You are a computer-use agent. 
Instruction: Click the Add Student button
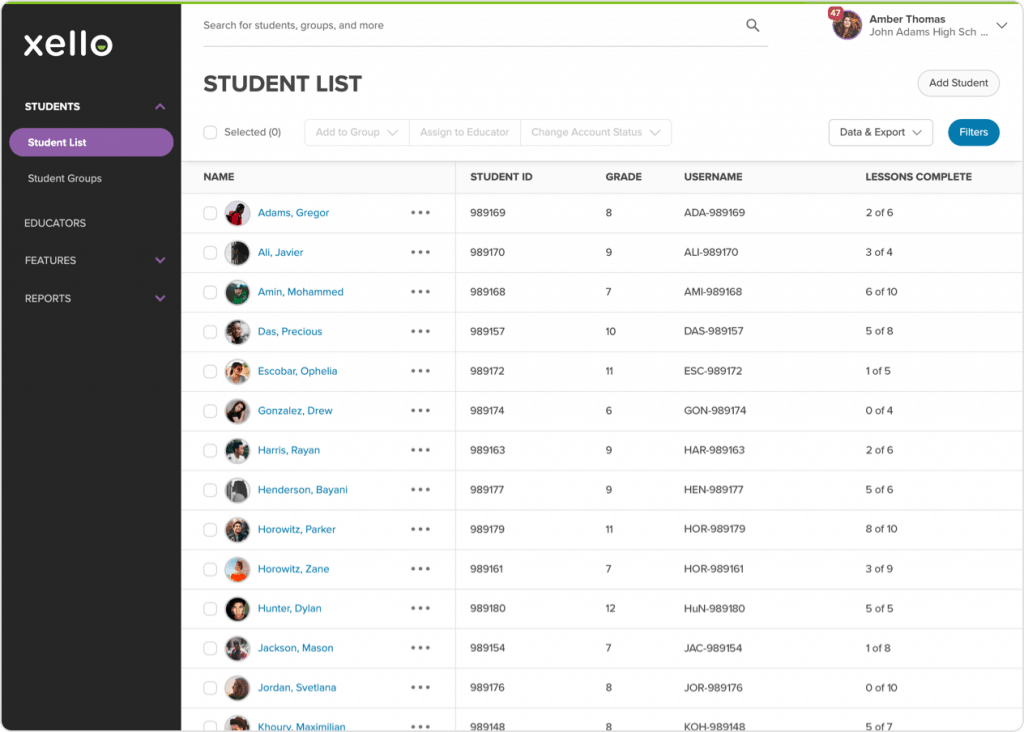tap(957, 83)
